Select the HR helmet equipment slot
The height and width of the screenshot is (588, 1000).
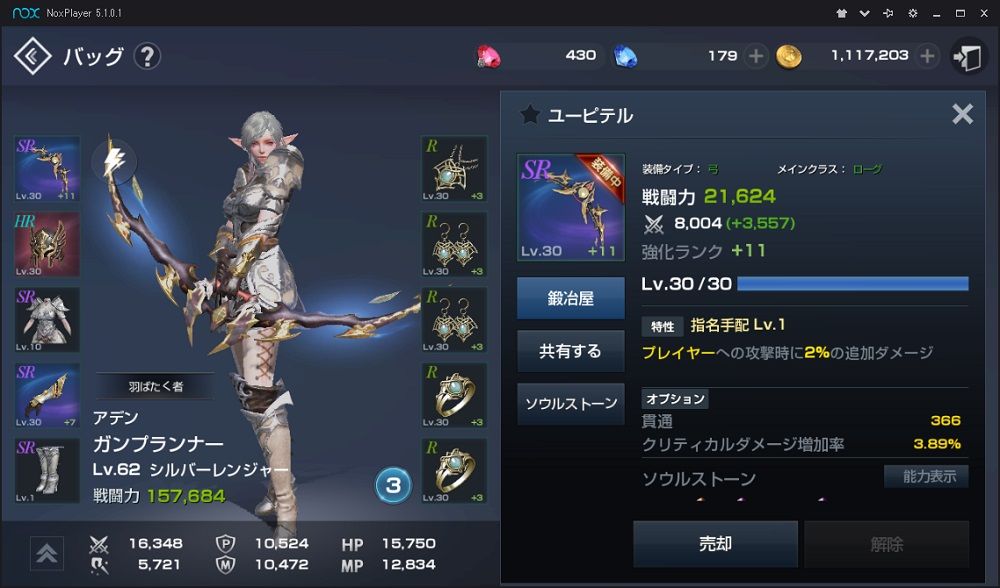(x=47, y=244)
